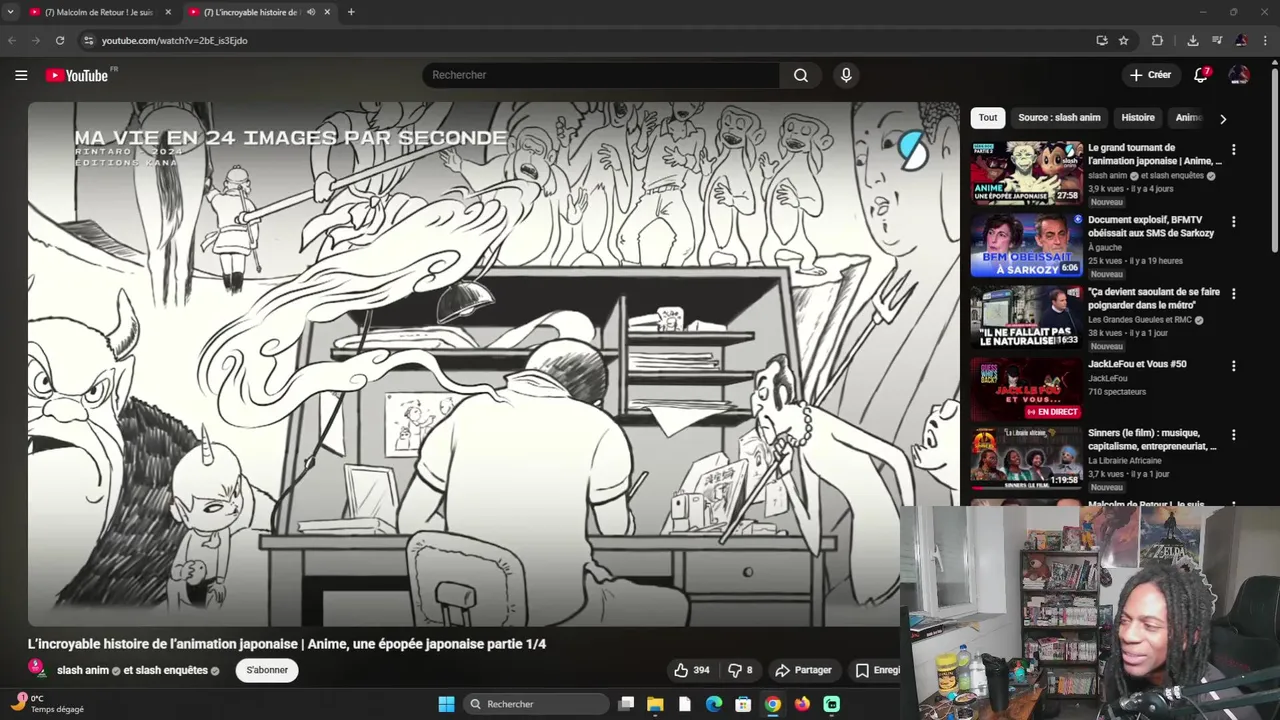This screenshot has height=720, width=1280.
Task: Open options menu for Document explosif video
Action: click(x=1233, y=221)
